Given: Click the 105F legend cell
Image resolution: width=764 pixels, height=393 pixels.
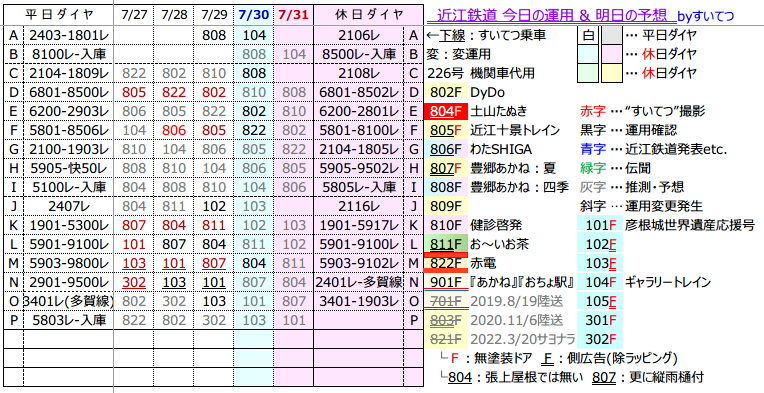Looking at the screenshot, I should tap(600, 301).
